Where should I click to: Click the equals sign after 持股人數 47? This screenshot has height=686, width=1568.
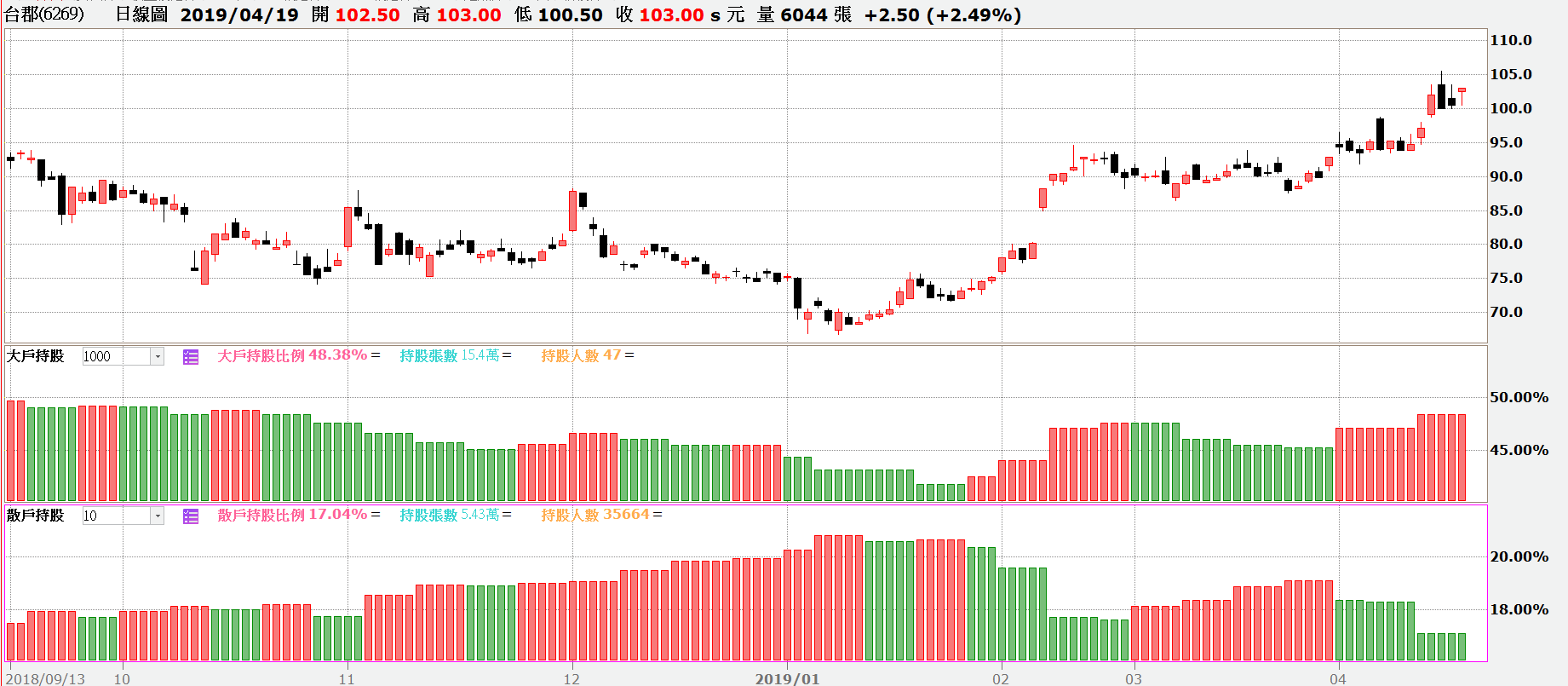pyautogui.click(x=629, y=355)
